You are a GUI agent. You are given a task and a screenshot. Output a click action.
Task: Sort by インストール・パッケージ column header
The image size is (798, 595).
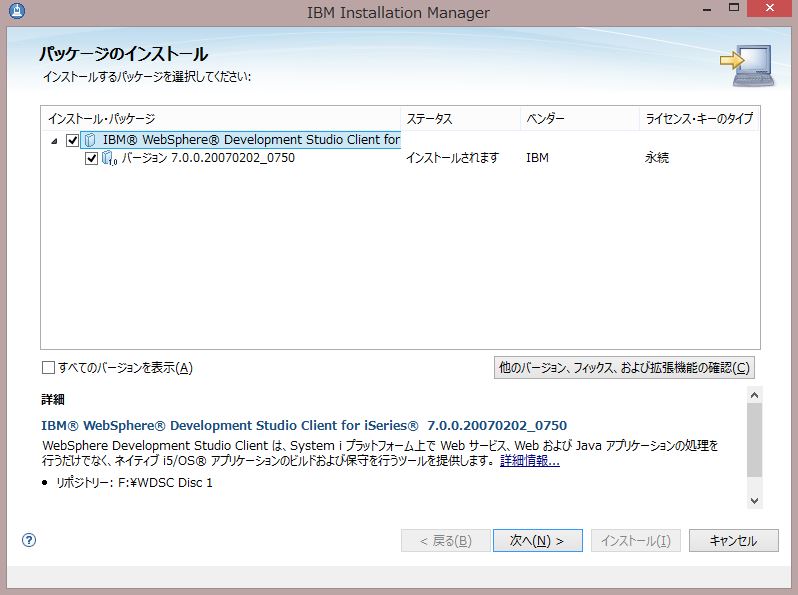(220, 119)
